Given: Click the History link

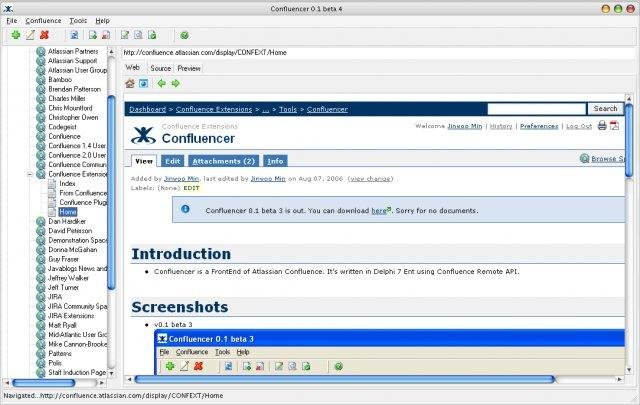Looking at the screenshot, I should 501,126.
